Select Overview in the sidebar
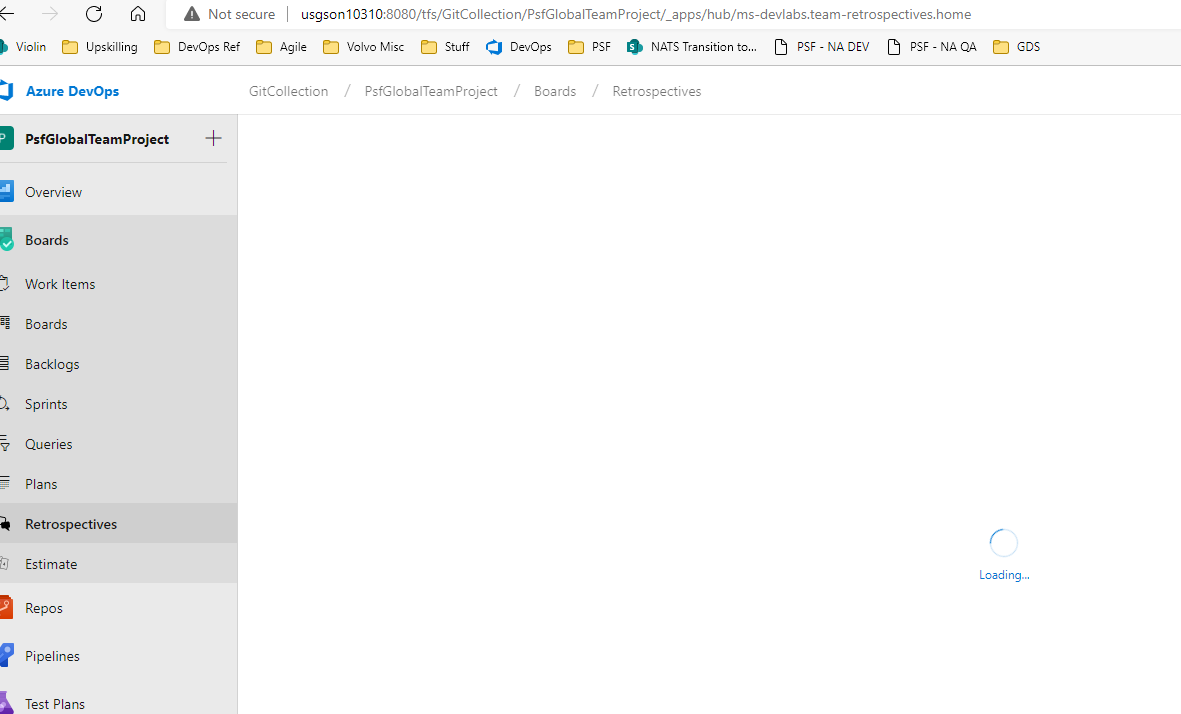This screenshot has height=714, width=1181. 53,191
